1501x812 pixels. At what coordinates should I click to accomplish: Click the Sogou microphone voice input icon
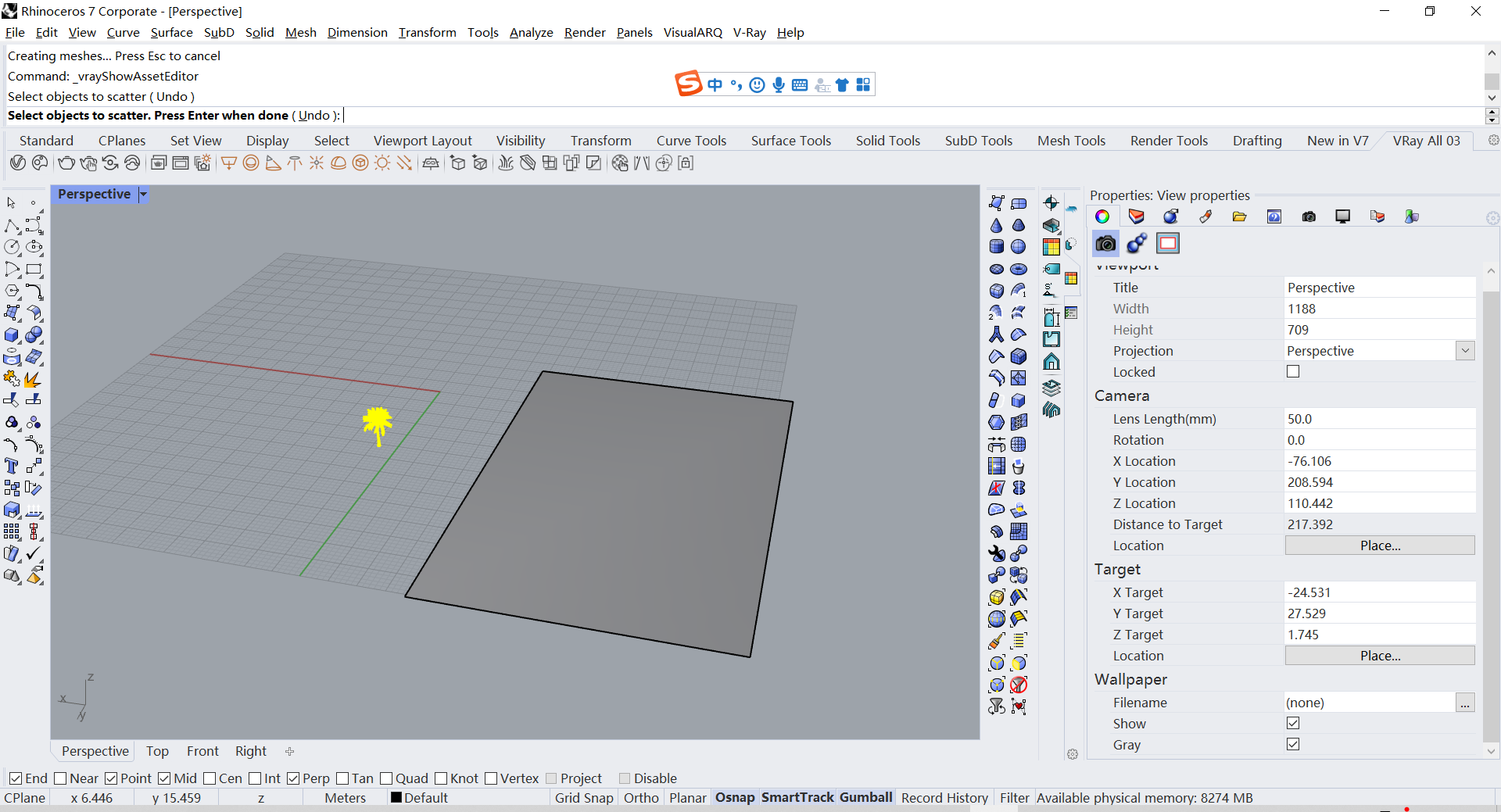pyautogui.click(x=779, y=84)
